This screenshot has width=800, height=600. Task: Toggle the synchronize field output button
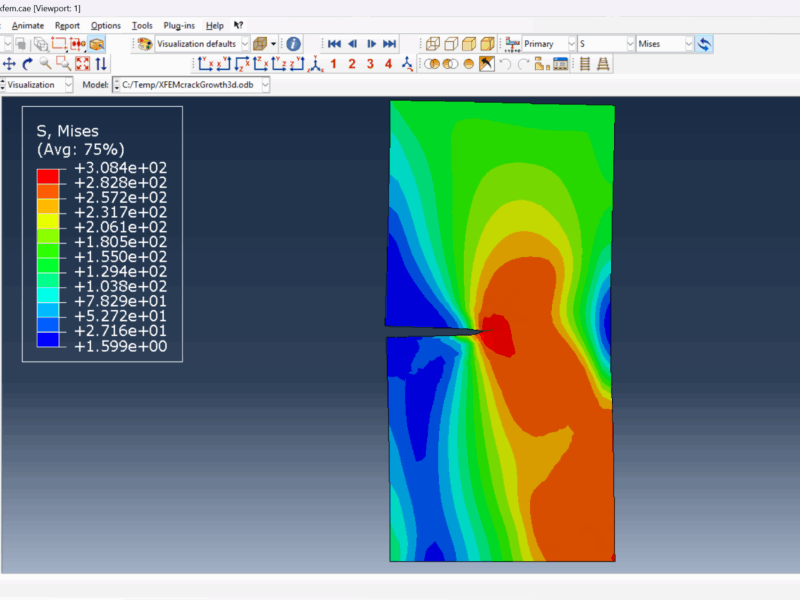[704, 44]
